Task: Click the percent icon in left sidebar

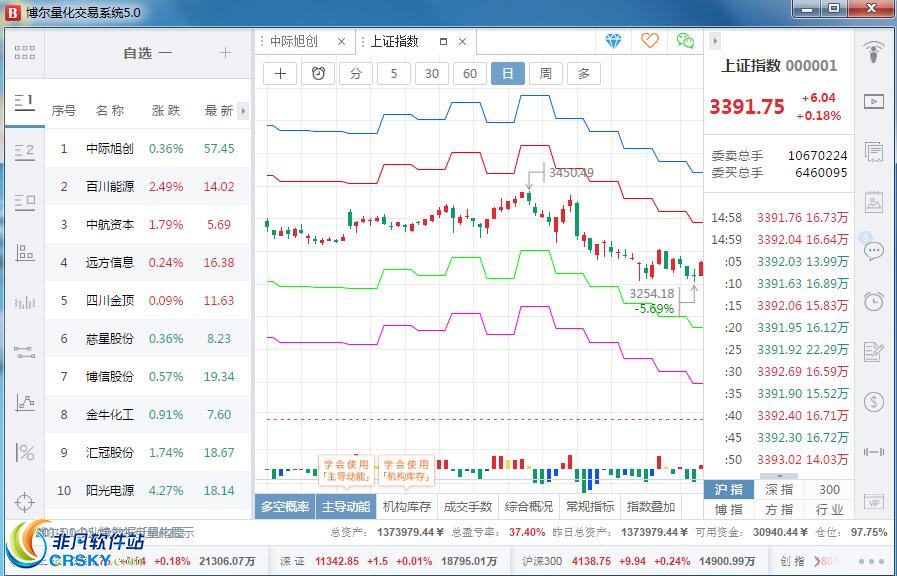Action: [25, 452]
